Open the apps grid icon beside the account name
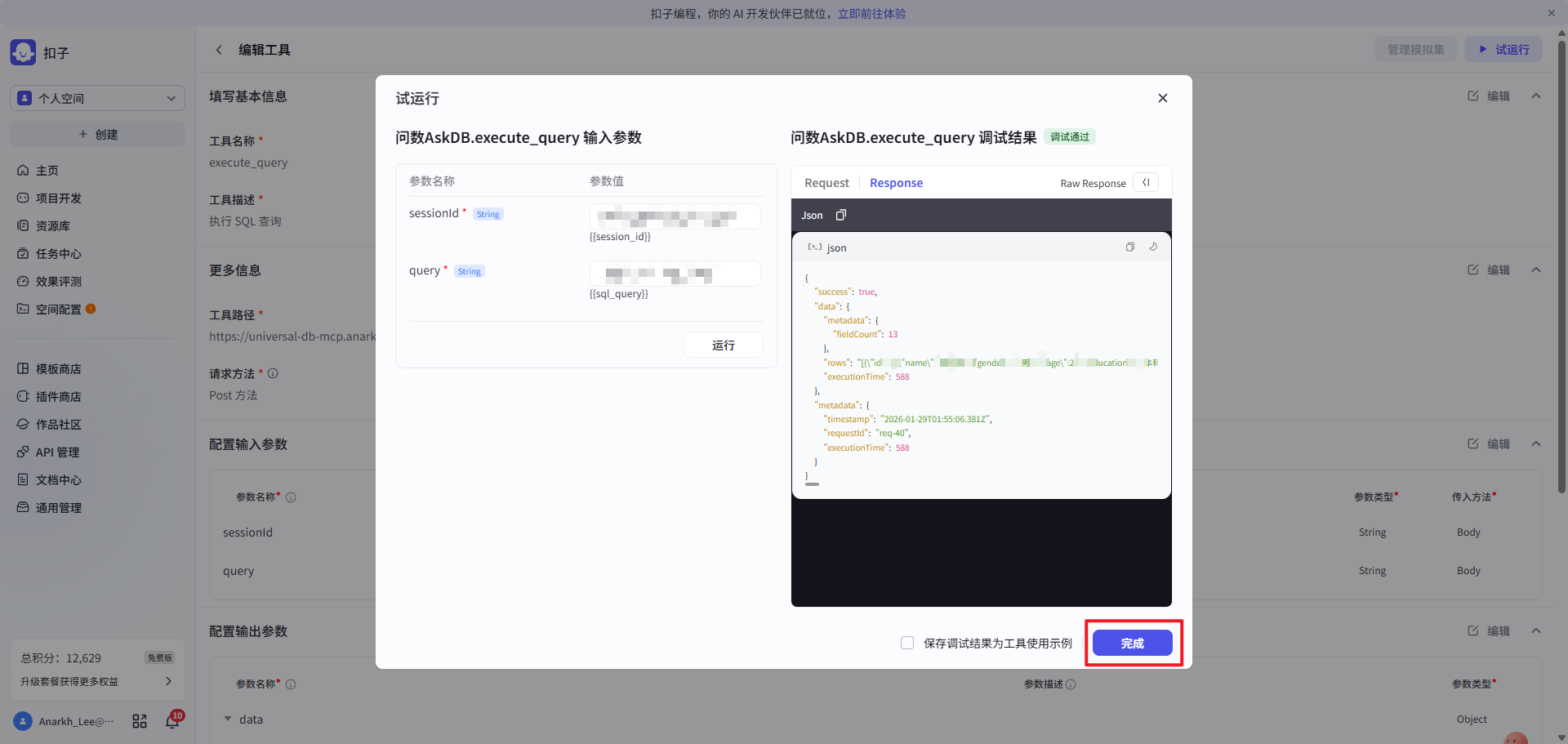This screenshot has width=1568, height=744. point(140,721)
